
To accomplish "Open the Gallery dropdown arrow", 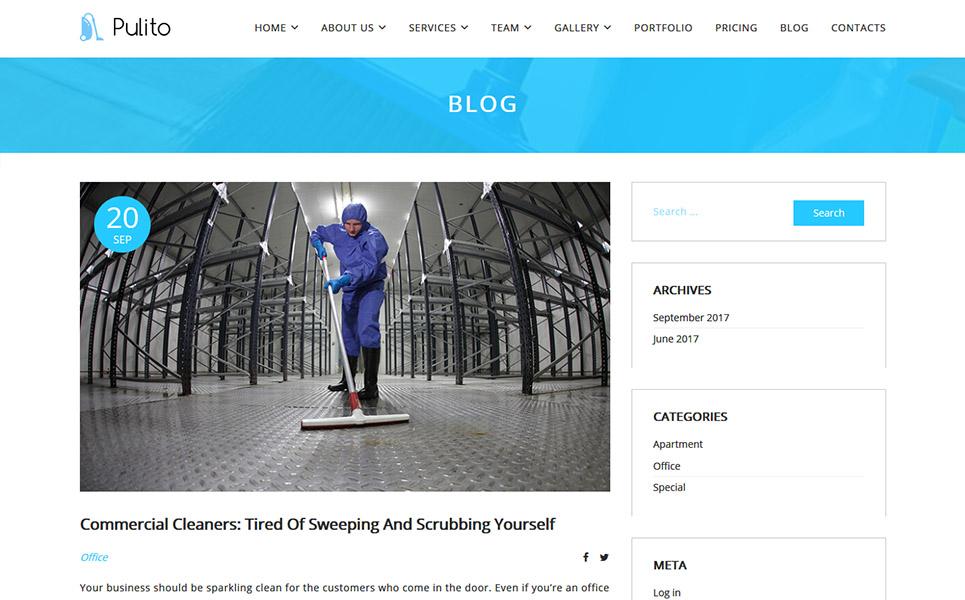I will 607,28.
